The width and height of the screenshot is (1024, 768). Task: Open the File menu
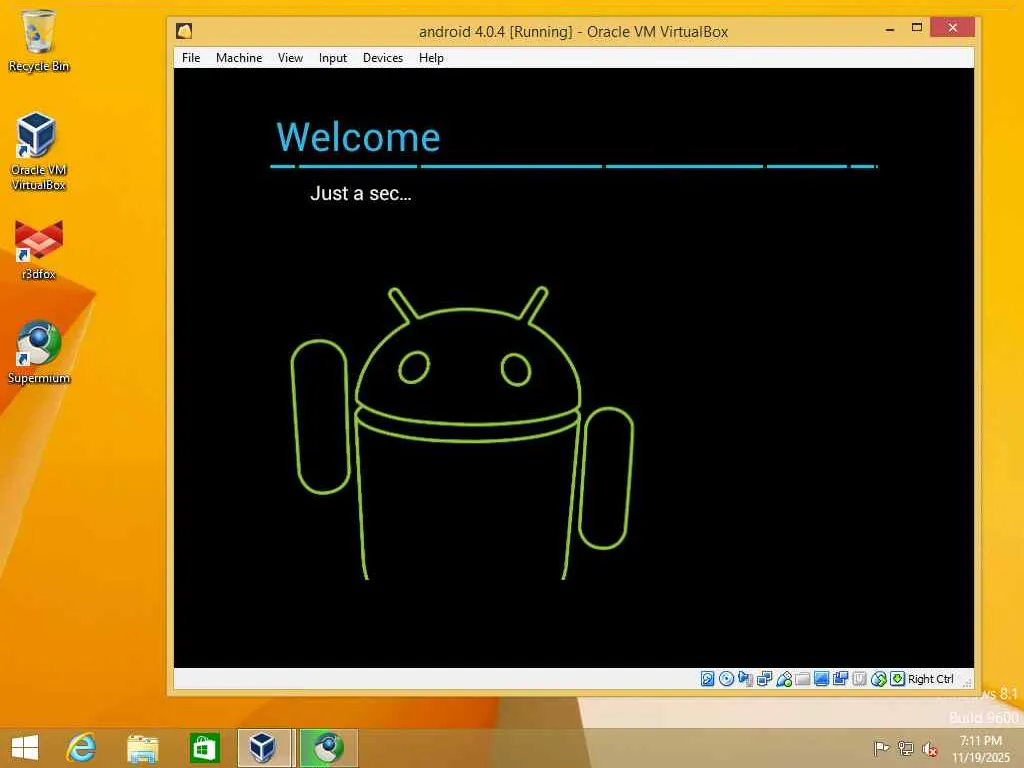click(x=191, y=57)
